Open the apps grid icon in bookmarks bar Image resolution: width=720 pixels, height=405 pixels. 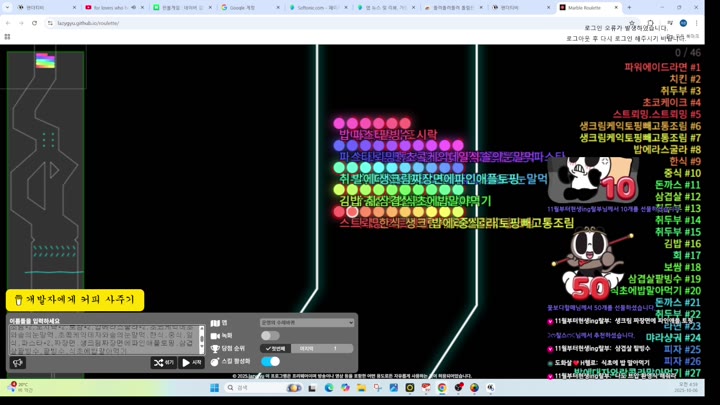(7, 37)
